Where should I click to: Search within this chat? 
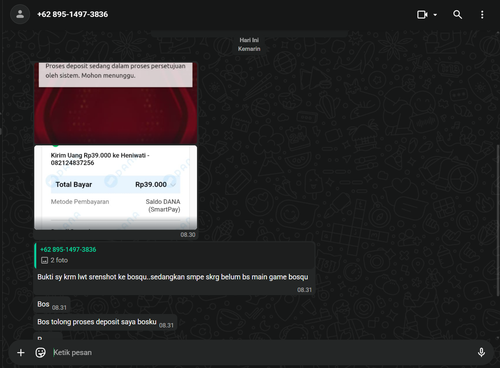(x=457, y=15)
